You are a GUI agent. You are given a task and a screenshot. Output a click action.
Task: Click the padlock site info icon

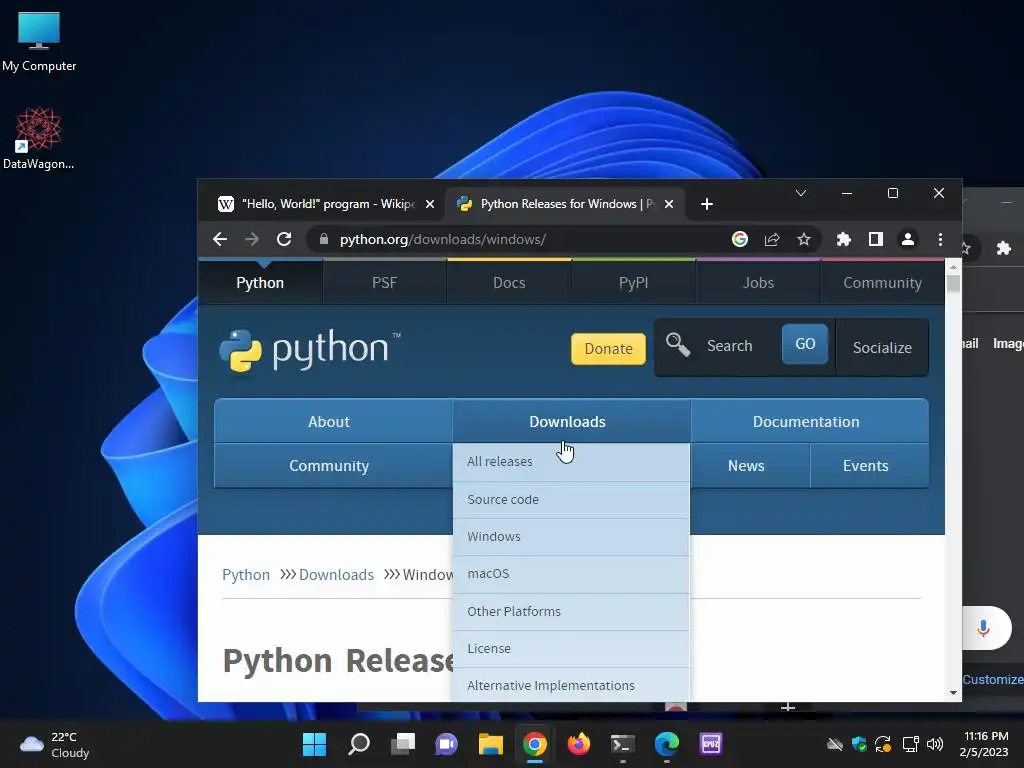[324, 239]
